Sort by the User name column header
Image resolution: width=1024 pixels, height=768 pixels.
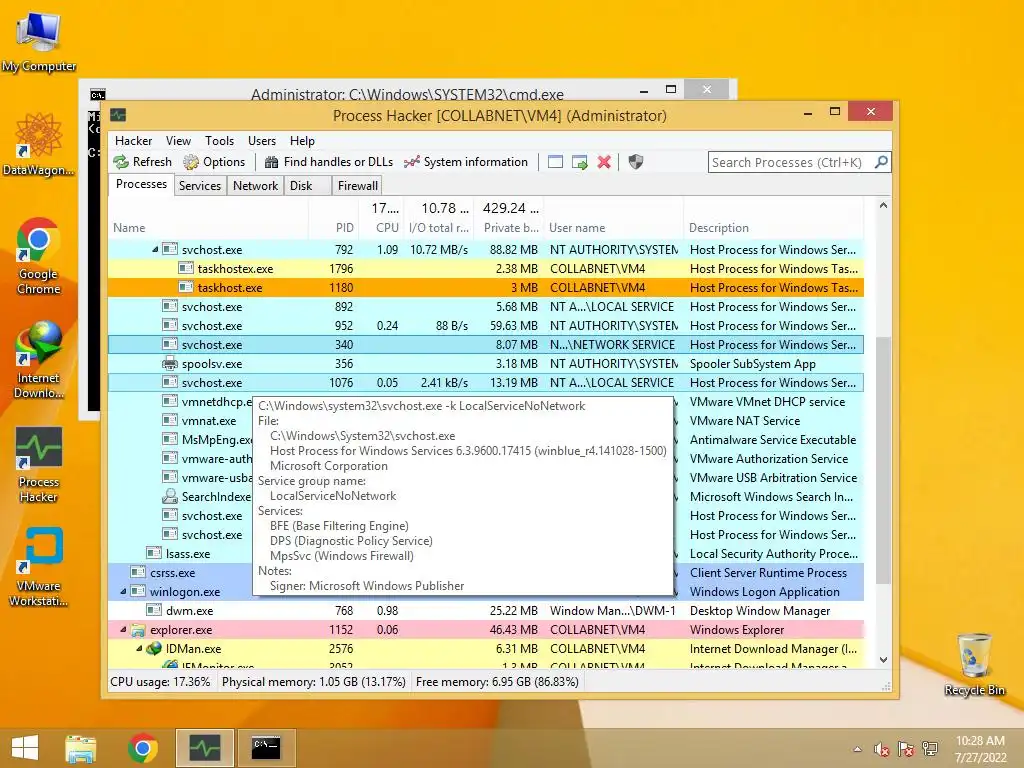coord(614,228)
